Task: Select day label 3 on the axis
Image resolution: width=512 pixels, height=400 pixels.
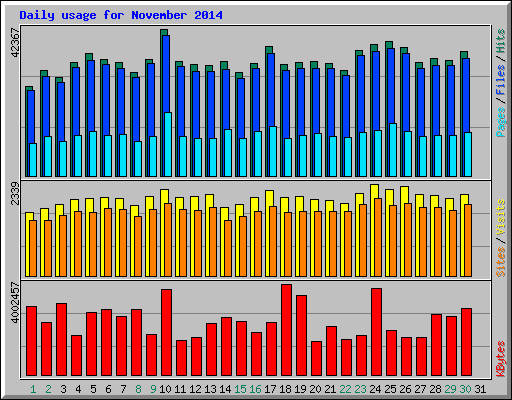Action: coord(63,389)
